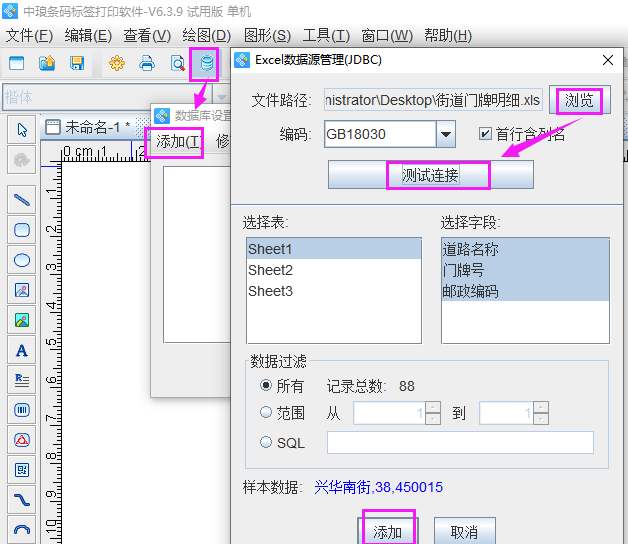Select the green landscape picture tool
Image resolution: width=628 pixels, height=544 pixels.
pos(22,320)
